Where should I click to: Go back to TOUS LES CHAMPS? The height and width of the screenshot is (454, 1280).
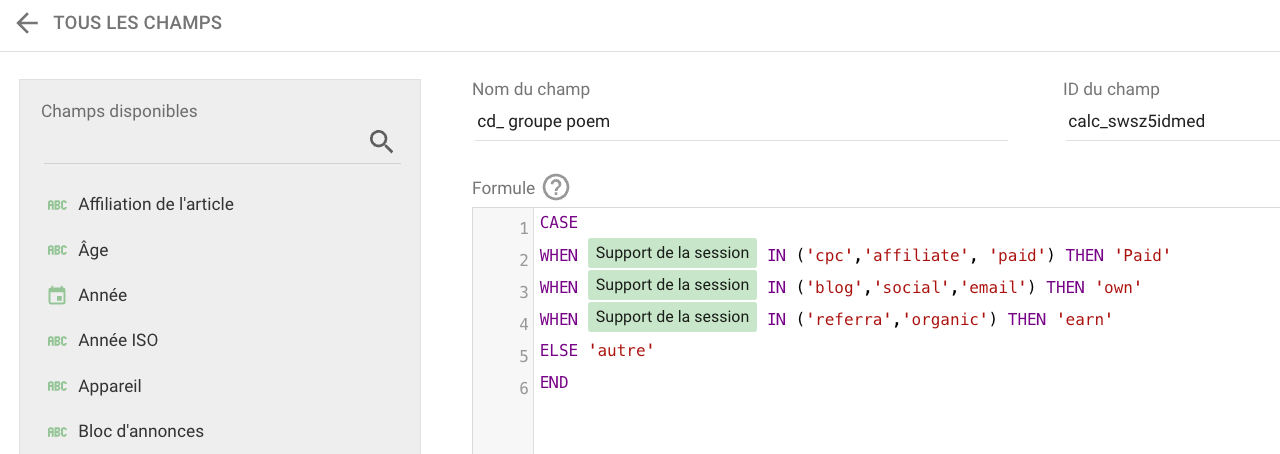coord(138,22)
